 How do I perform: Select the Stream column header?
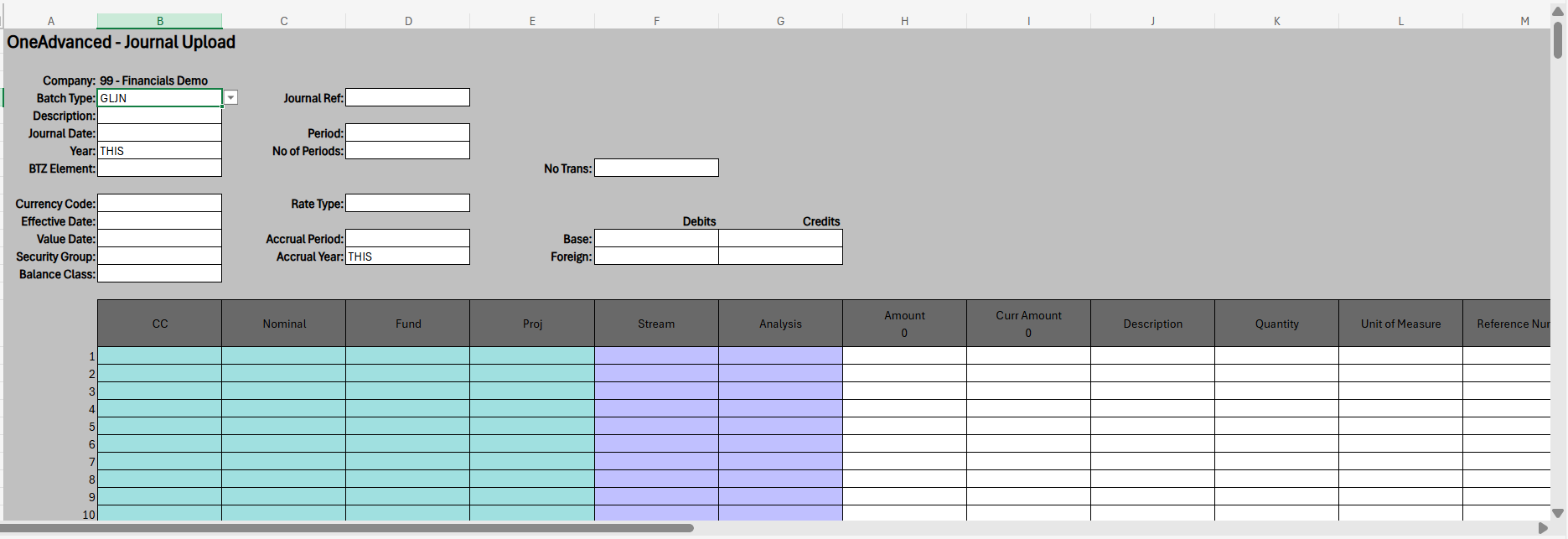point(656,324)
